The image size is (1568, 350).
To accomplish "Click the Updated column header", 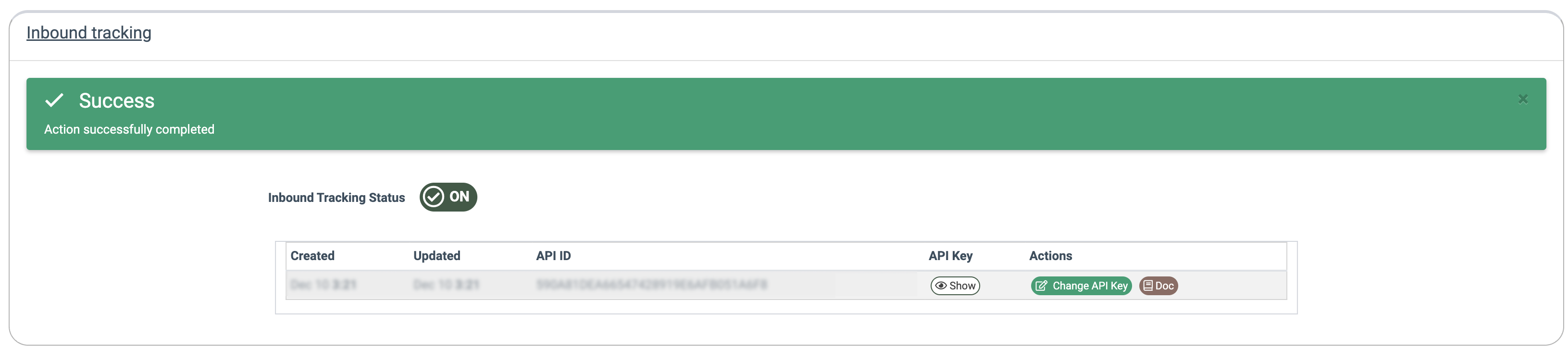I will click(436, 256).
